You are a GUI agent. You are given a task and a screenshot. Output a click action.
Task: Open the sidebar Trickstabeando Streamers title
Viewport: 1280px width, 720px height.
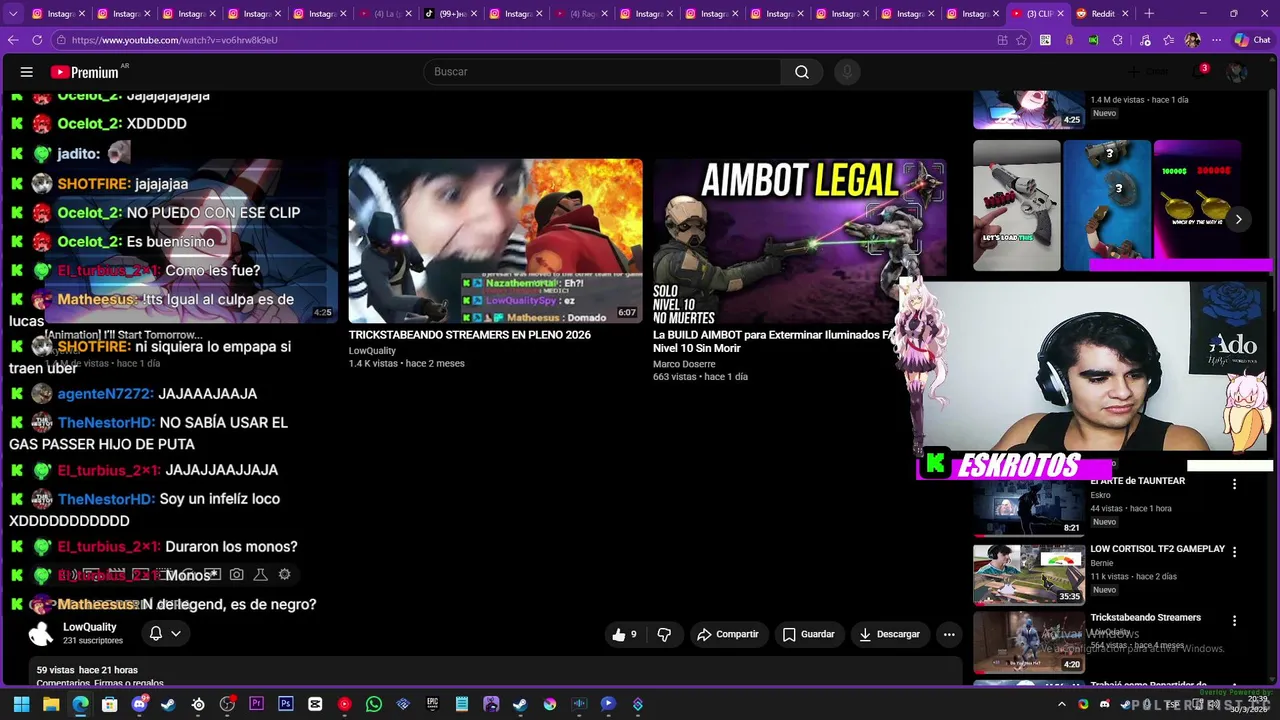coord(1145,618)
